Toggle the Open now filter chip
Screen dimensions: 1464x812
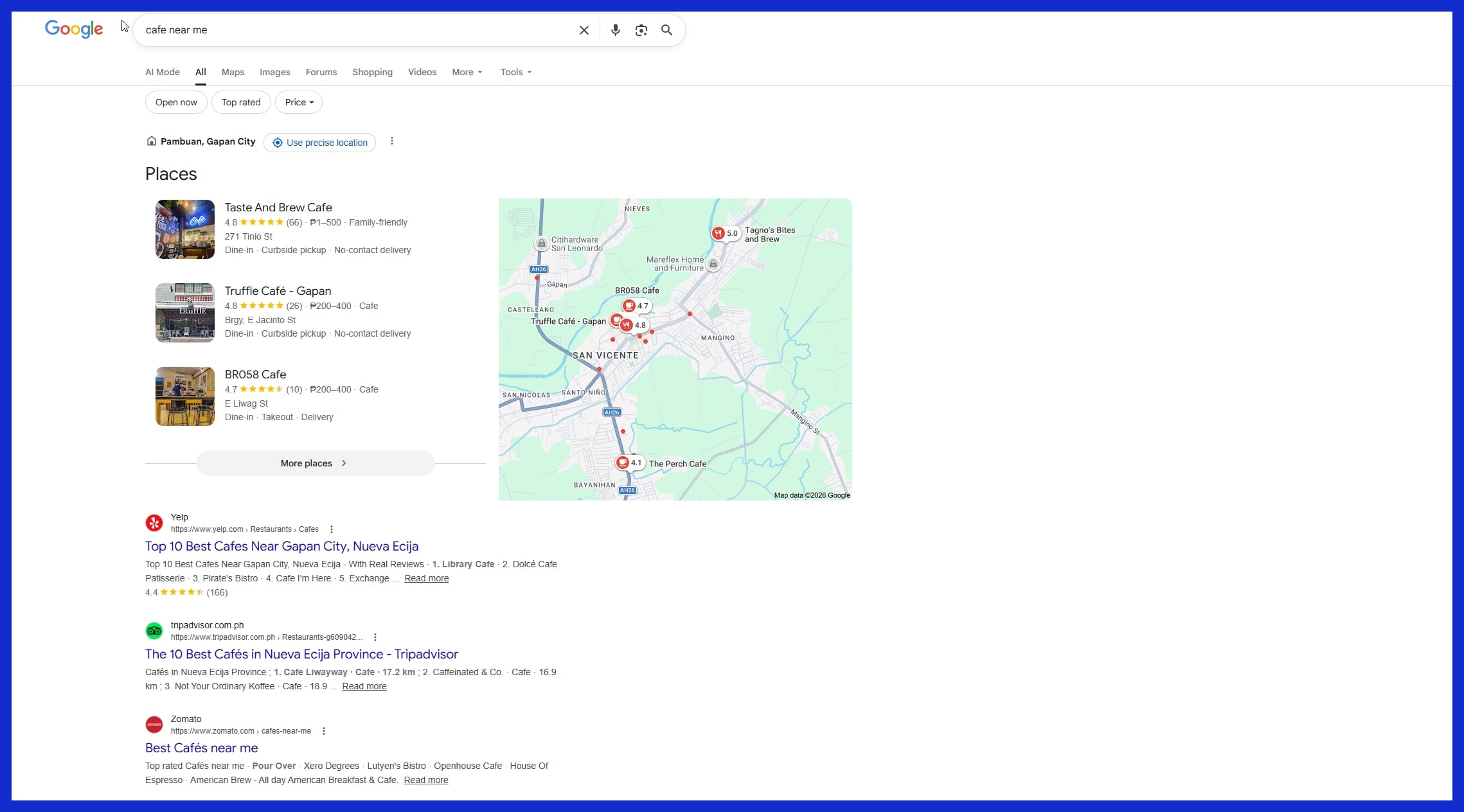(x=176, y=102)
